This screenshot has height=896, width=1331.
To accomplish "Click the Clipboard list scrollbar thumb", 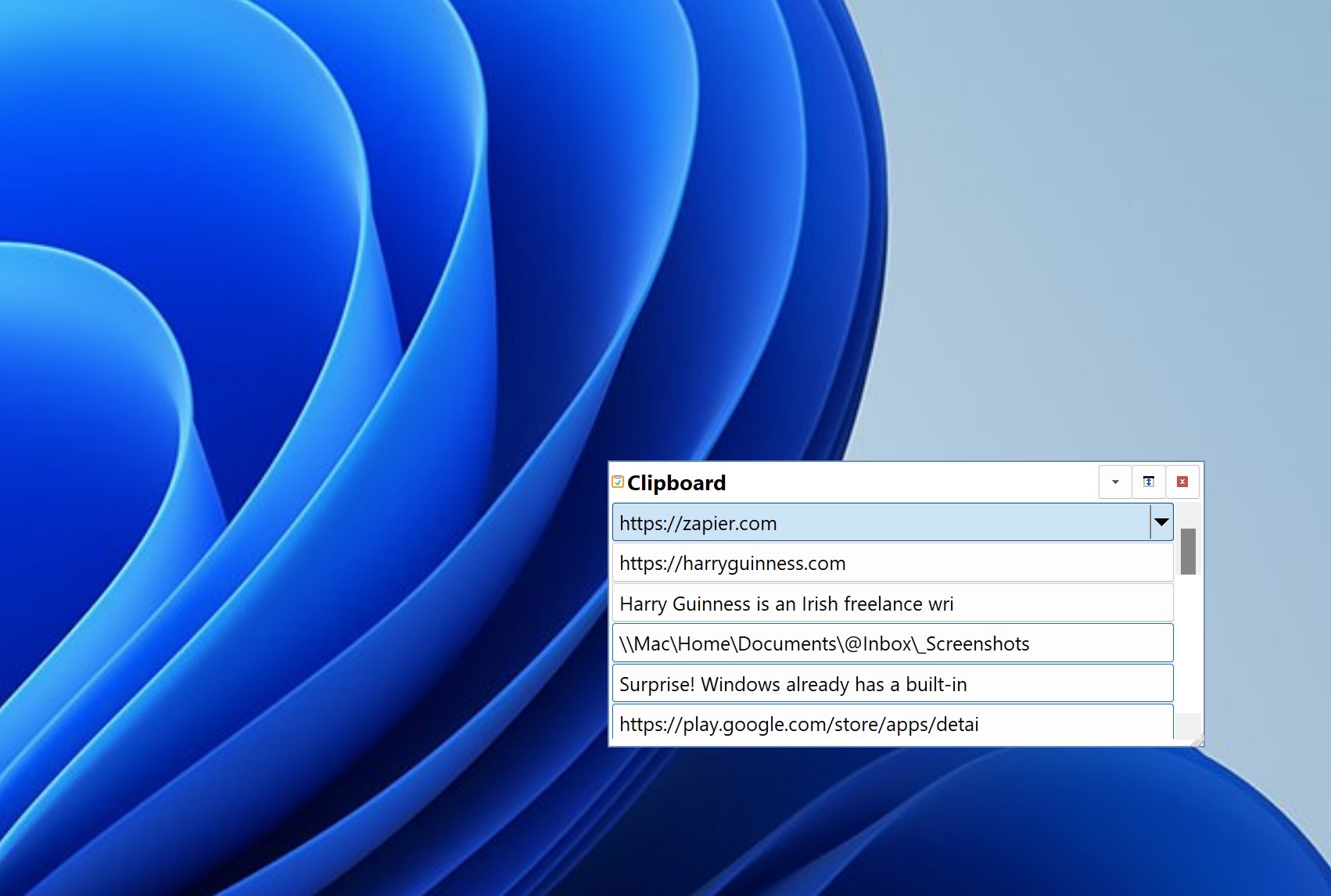I will point(1188,551).
